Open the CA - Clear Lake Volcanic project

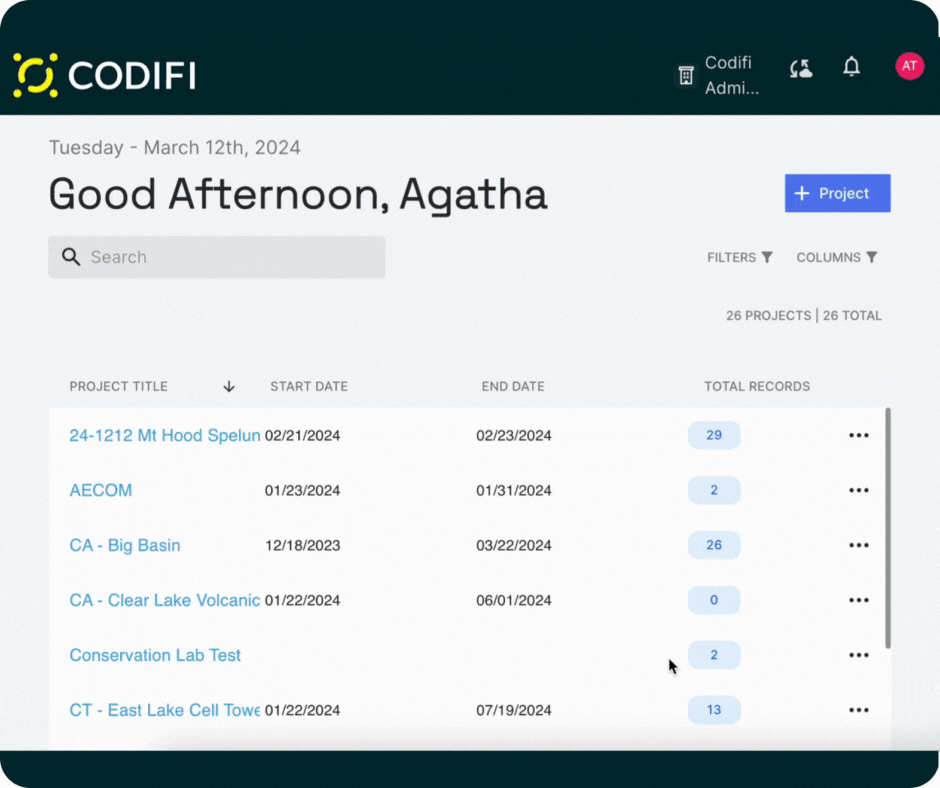click(165, 600)
